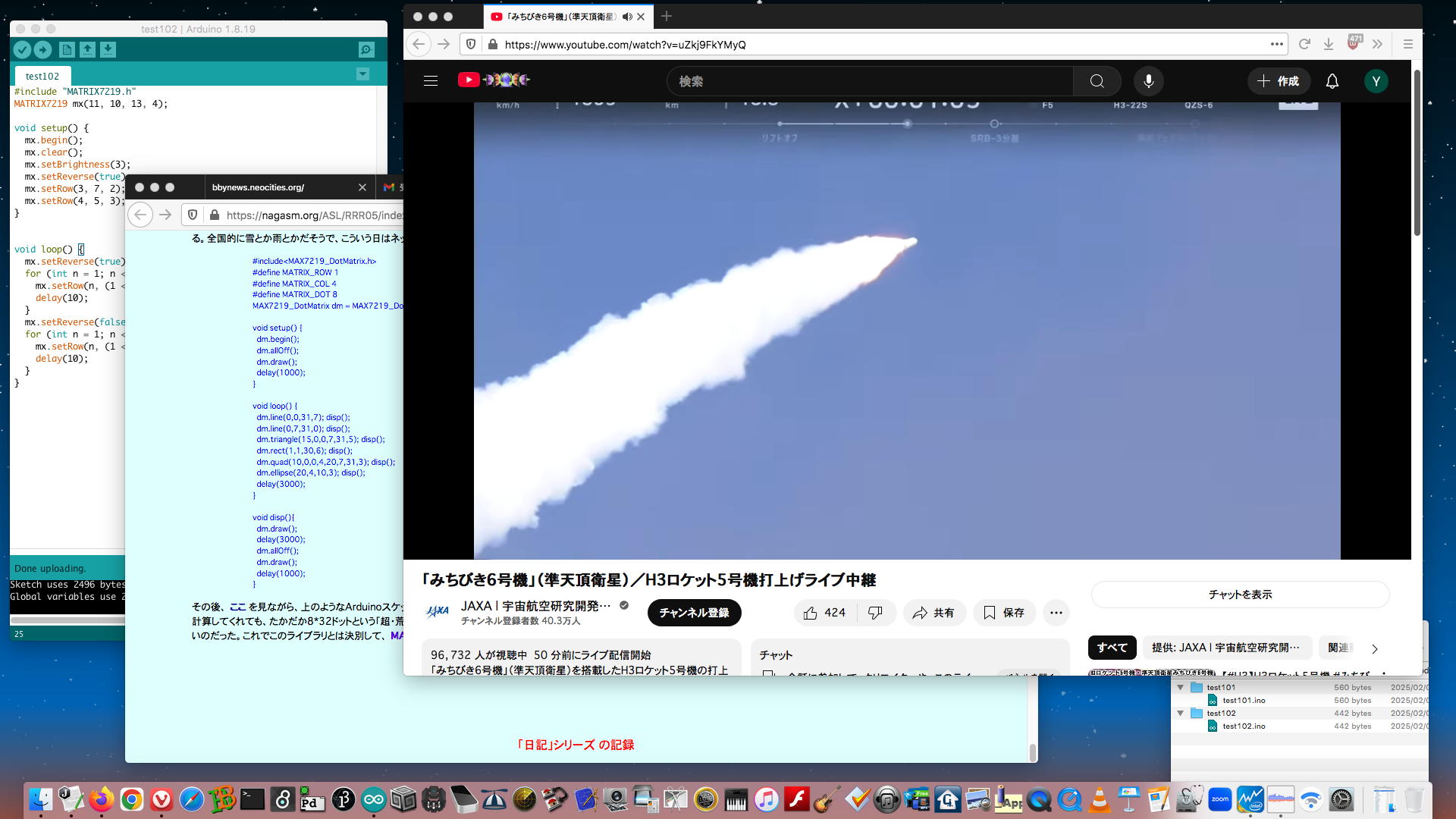Click the Arduino Upload arrow button
Image resolution: width=1456 pixels, height=819 pixels.
[x=42, y=50]
